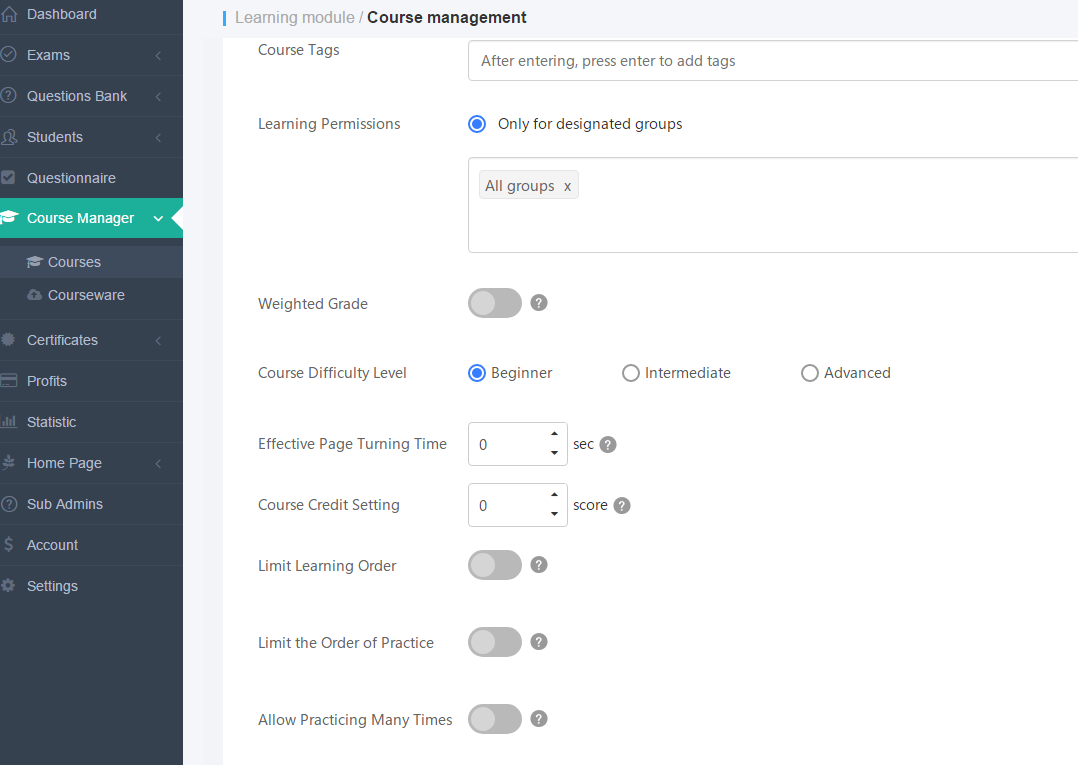Toggle Allow Practicing Many Times switch
The height and width of the screenshot is (765, 1078).
tap(495, 719)
